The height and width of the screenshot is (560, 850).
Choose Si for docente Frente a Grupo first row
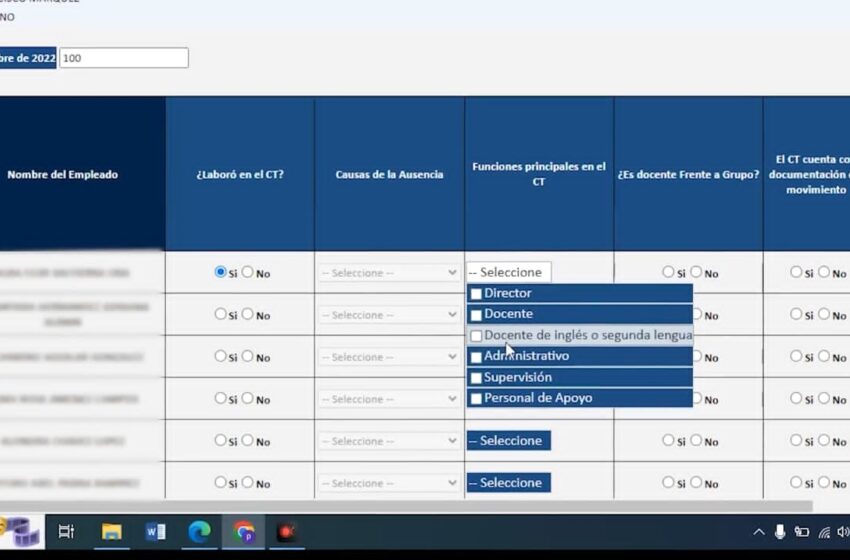(668, 272)
